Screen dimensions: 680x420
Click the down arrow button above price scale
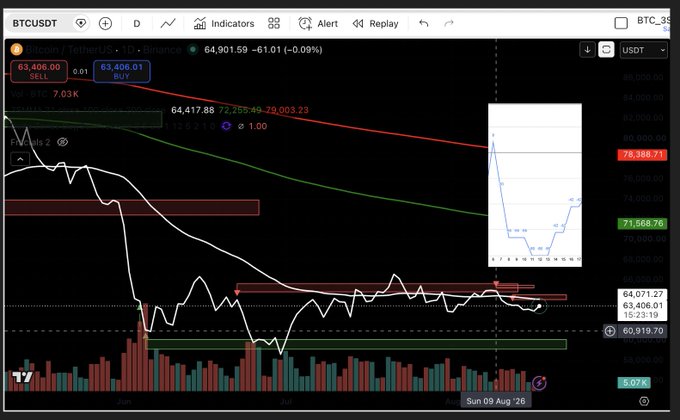tap(587, 49)
